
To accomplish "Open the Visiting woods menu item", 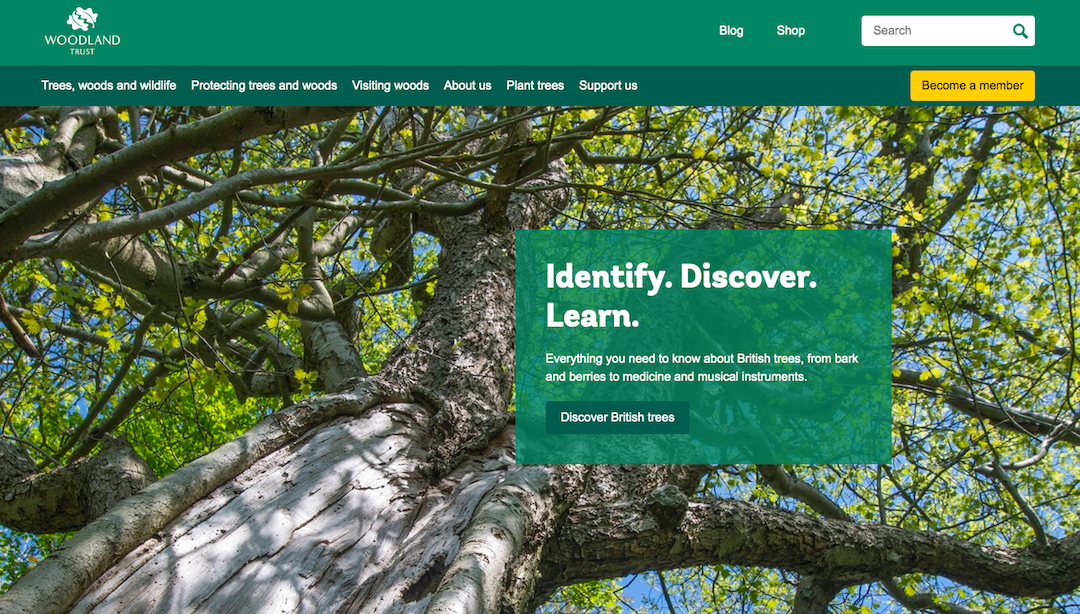I will pos(390,86).
